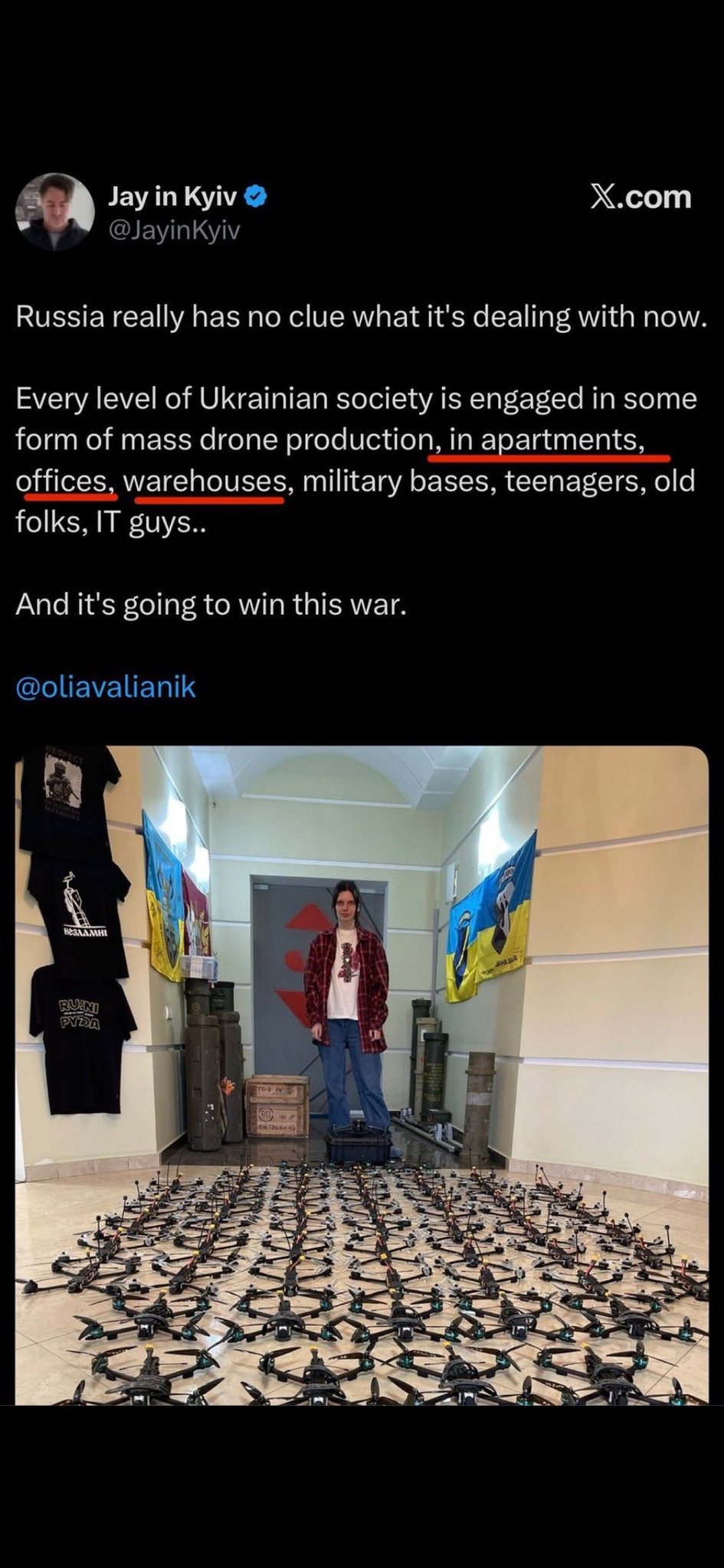Click the sentence starting "Russia really has no clue"
Screen dimensions: 724x1568
[x=361, y=317]
